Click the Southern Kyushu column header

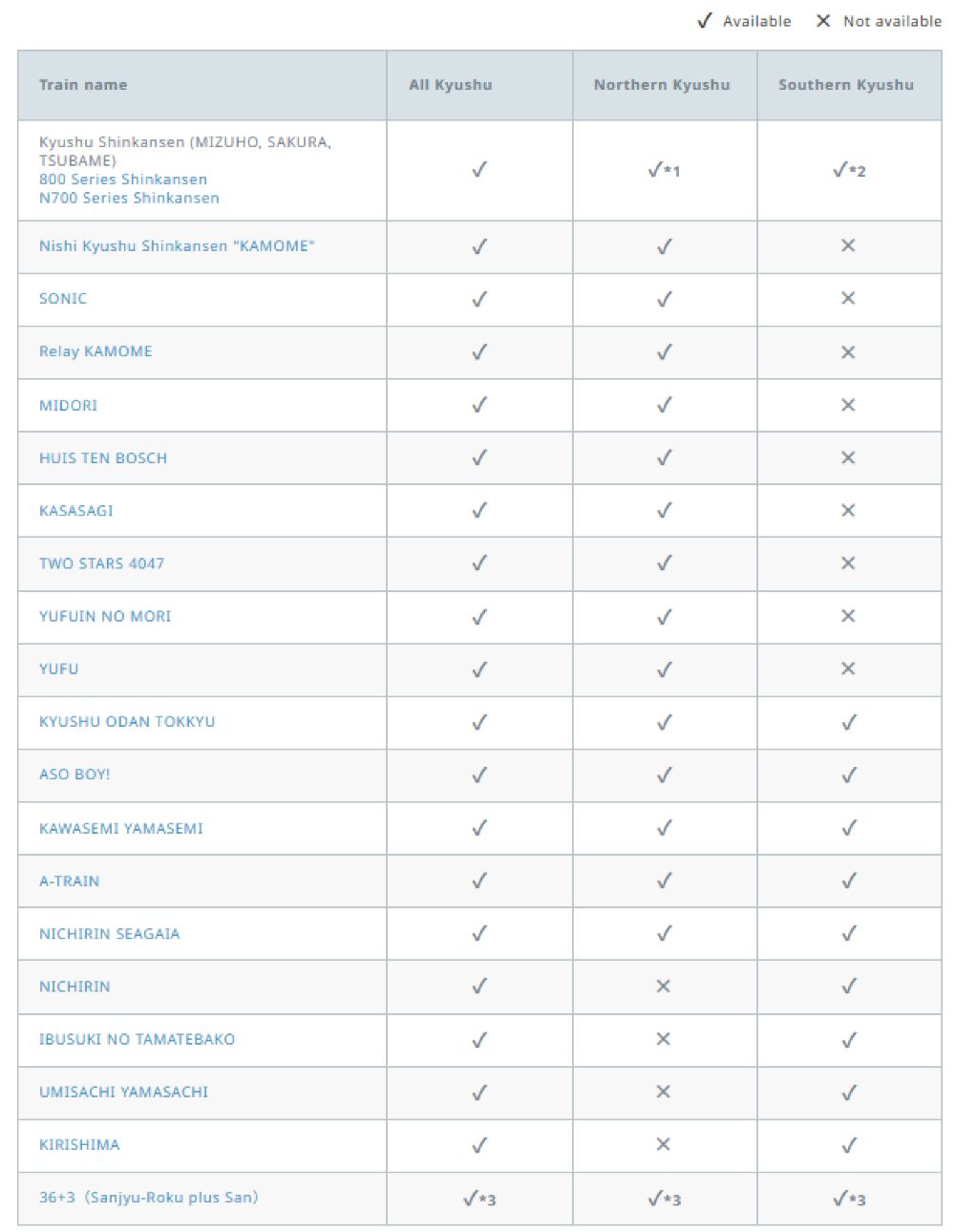coord(846,85)
